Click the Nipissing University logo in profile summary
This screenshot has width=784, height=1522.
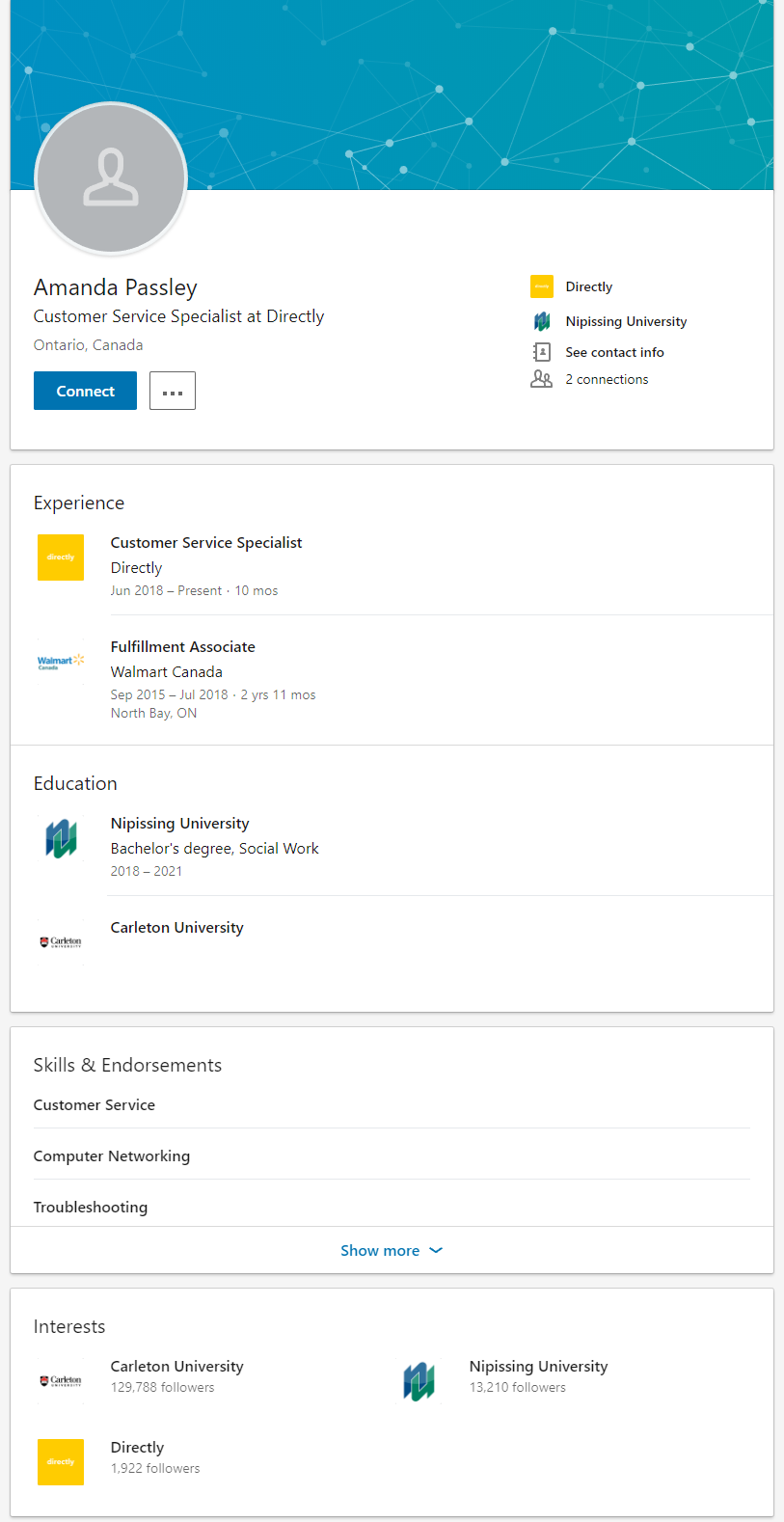[542, 321]
